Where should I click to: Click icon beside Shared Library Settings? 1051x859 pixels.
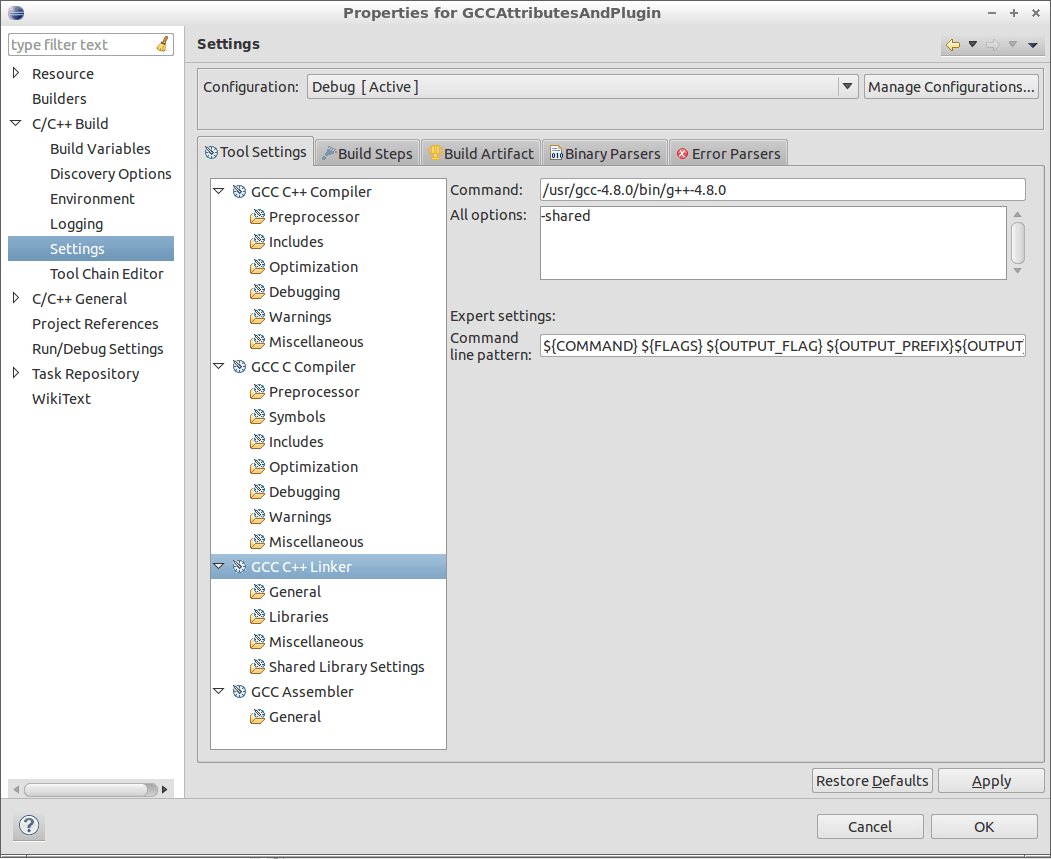click(257, 667)
